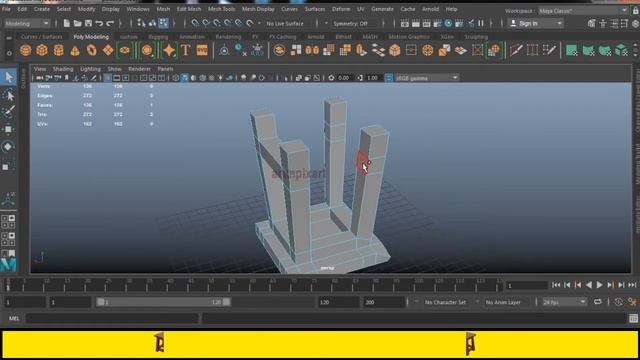
Task: Toggle select by component type button
Action: [x=163, y=23]
